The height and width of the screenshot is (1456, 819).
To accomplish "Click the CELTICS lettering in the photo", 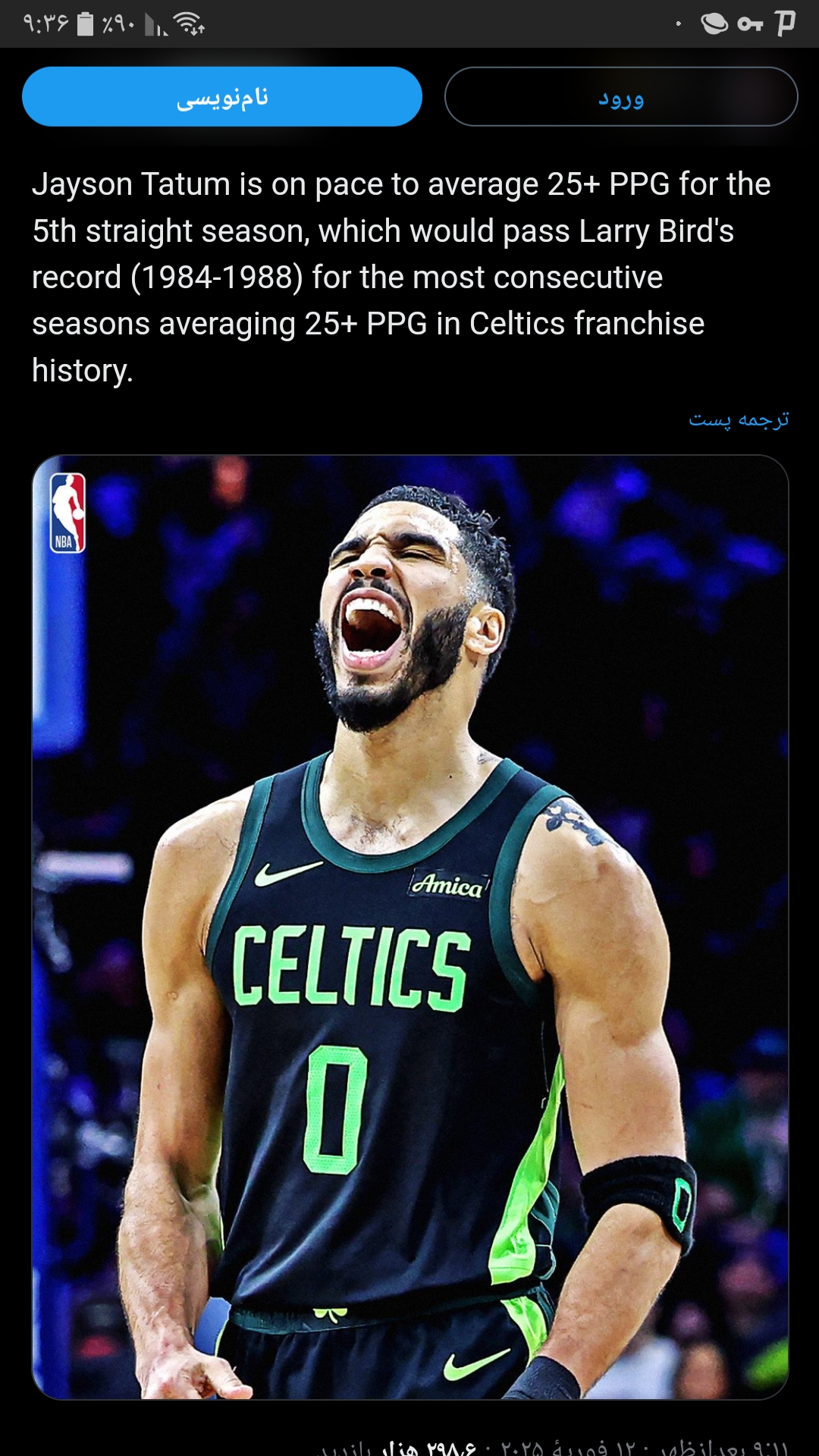I will pyautogui.click(x=351, y=968).
